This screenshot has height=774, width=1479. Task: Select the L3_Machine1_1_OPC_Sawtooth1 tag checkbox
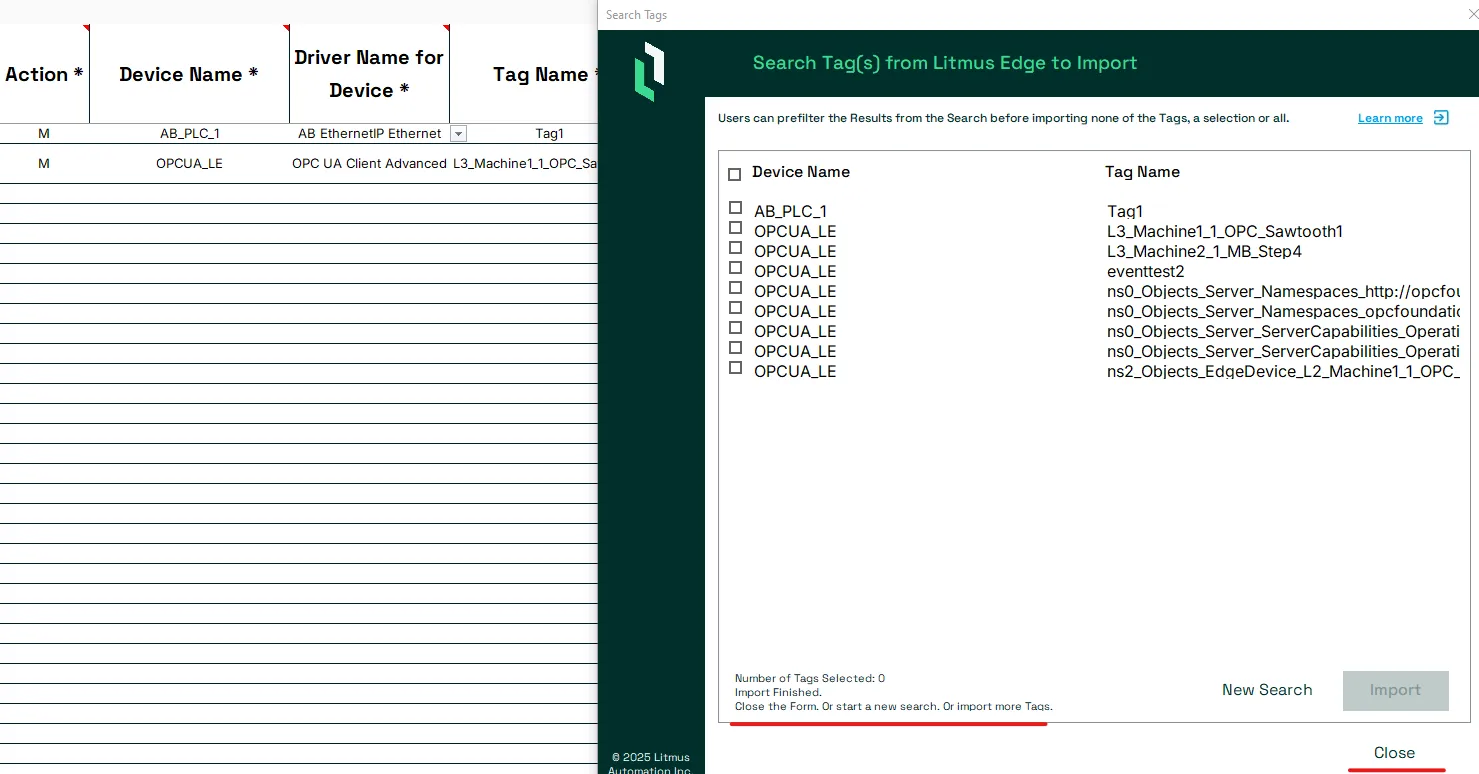coord(736,228)
